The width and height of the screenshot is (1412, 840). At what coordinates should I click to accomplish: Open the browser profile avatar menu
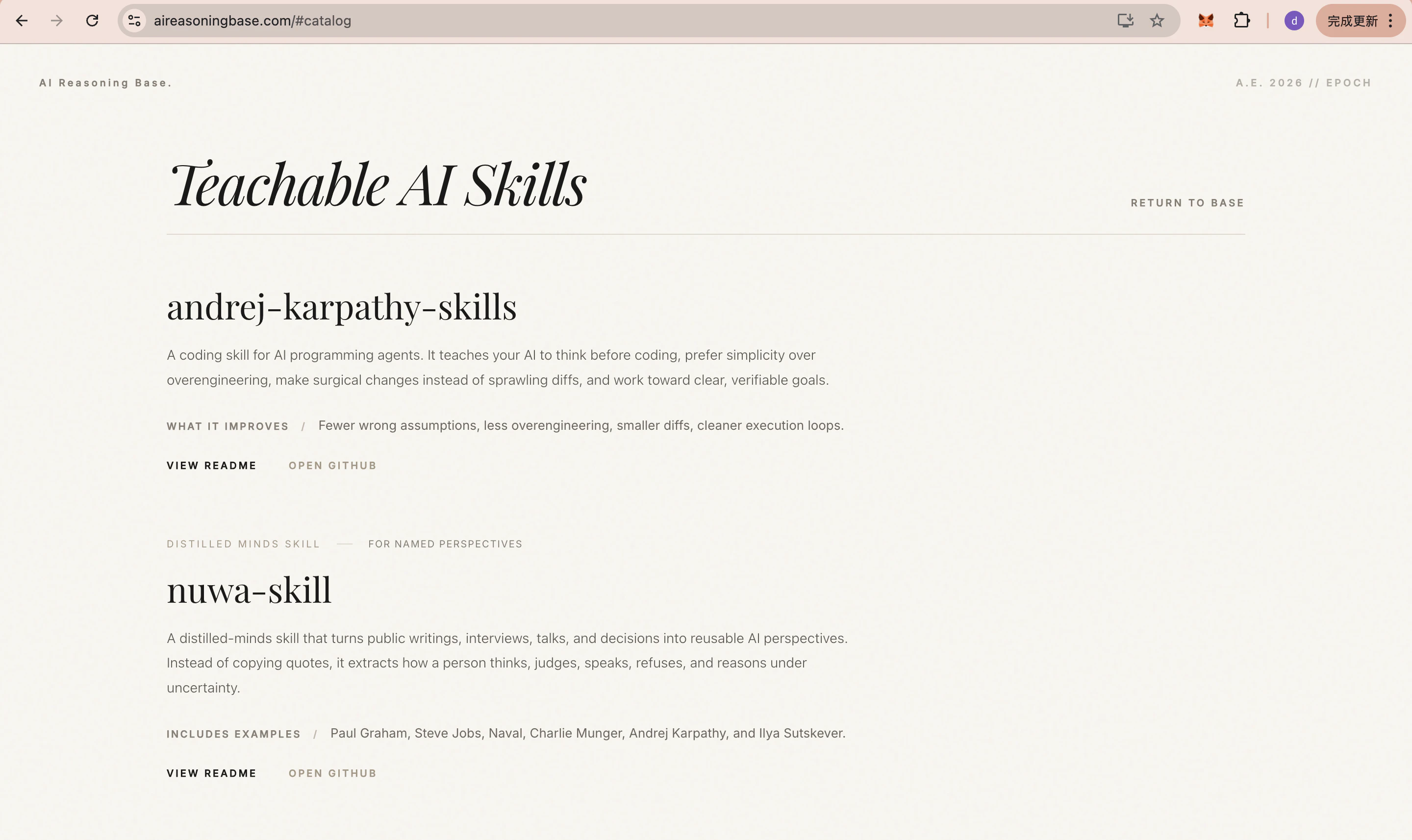(1294, 21)
